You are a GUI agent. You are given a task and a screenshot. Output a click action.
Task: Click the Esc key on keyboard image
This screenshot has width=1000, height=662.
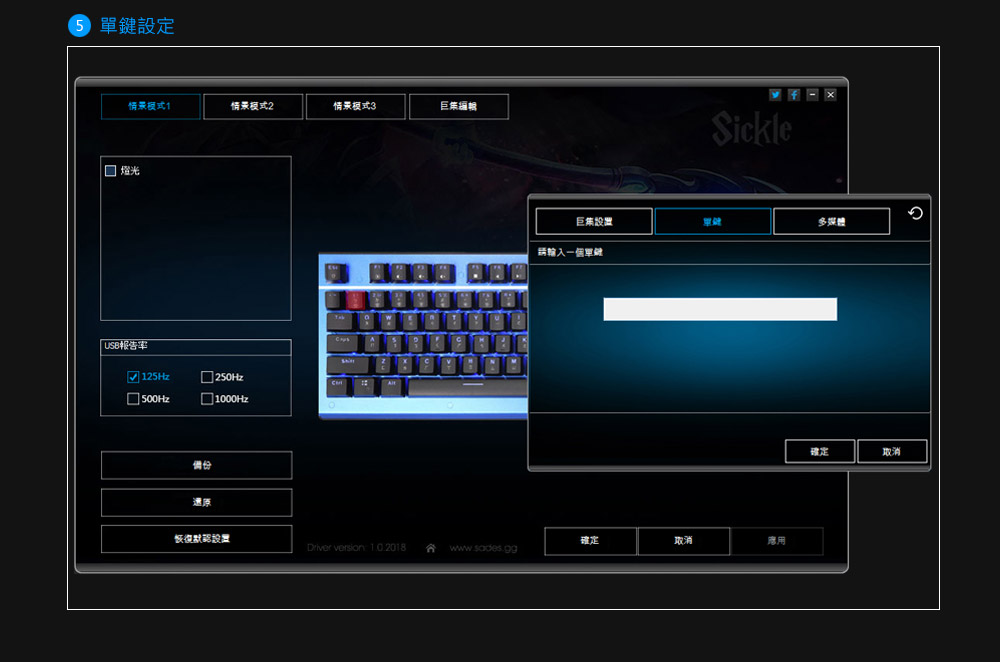pos(335,271)
